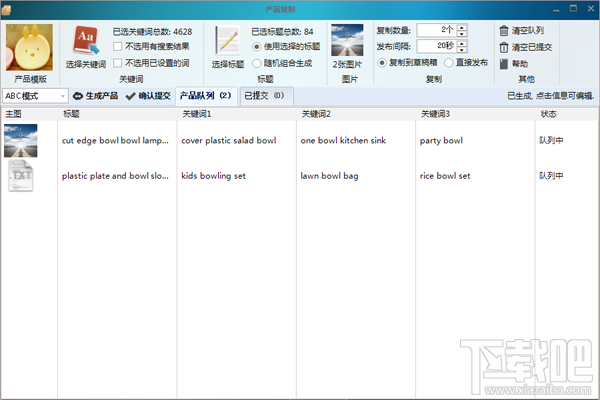The width and height of the screenshot is (600, 400).
Task: Click keyword 'cover plastic salad bowl'
Action: coord(229,140)
